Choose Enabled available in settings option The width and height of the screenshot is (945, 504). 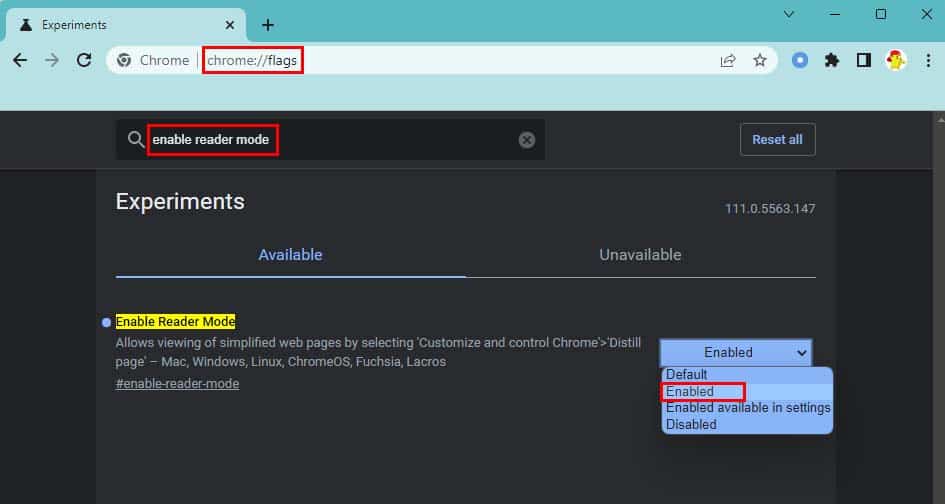pyautogui.click(x=747, y=408)
